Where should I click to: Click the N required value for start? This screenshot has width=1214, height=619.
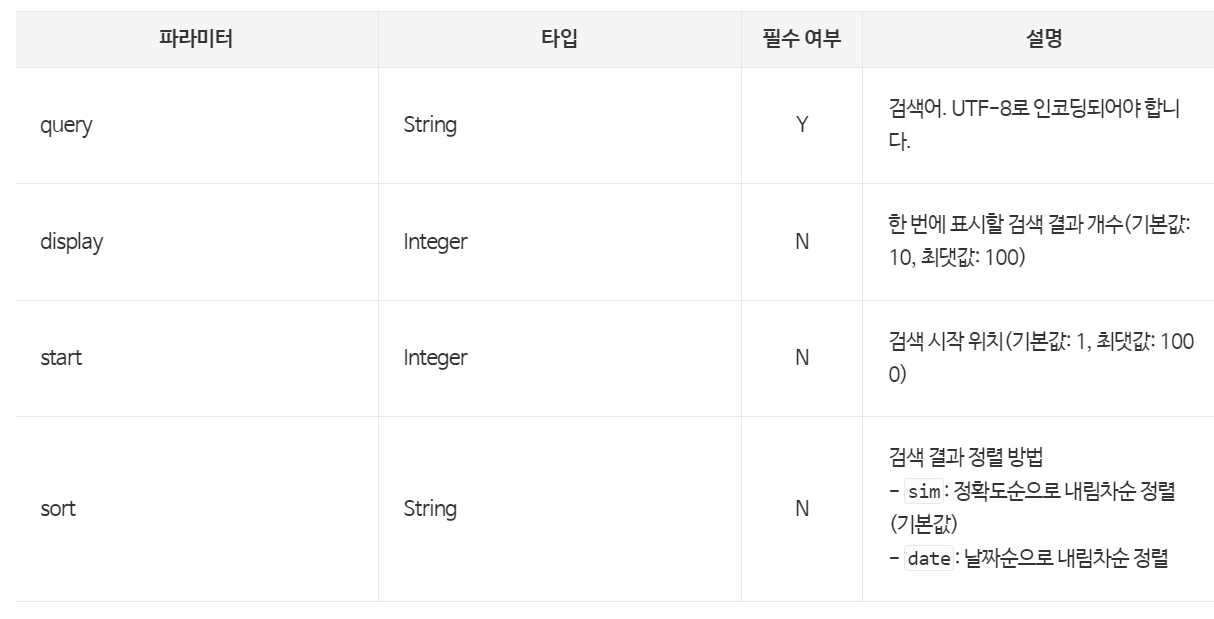coord(801,358)
